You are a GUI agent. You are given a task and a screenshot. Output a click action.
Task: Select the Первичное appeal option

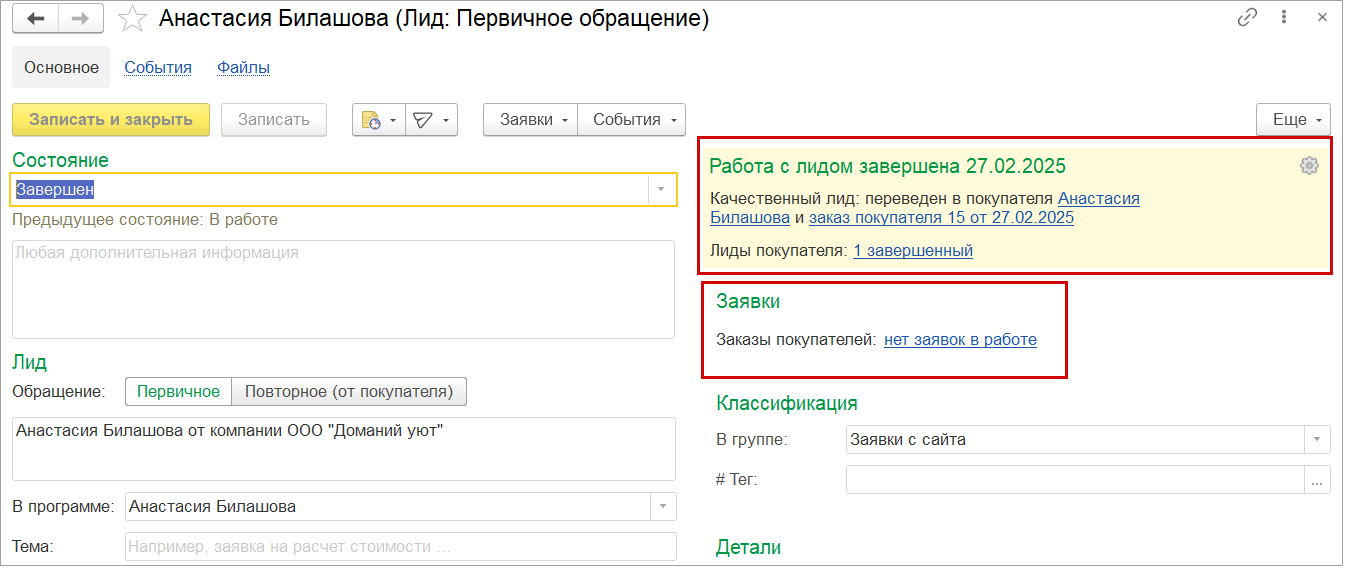pyautogui.click(x=178, y=392)
